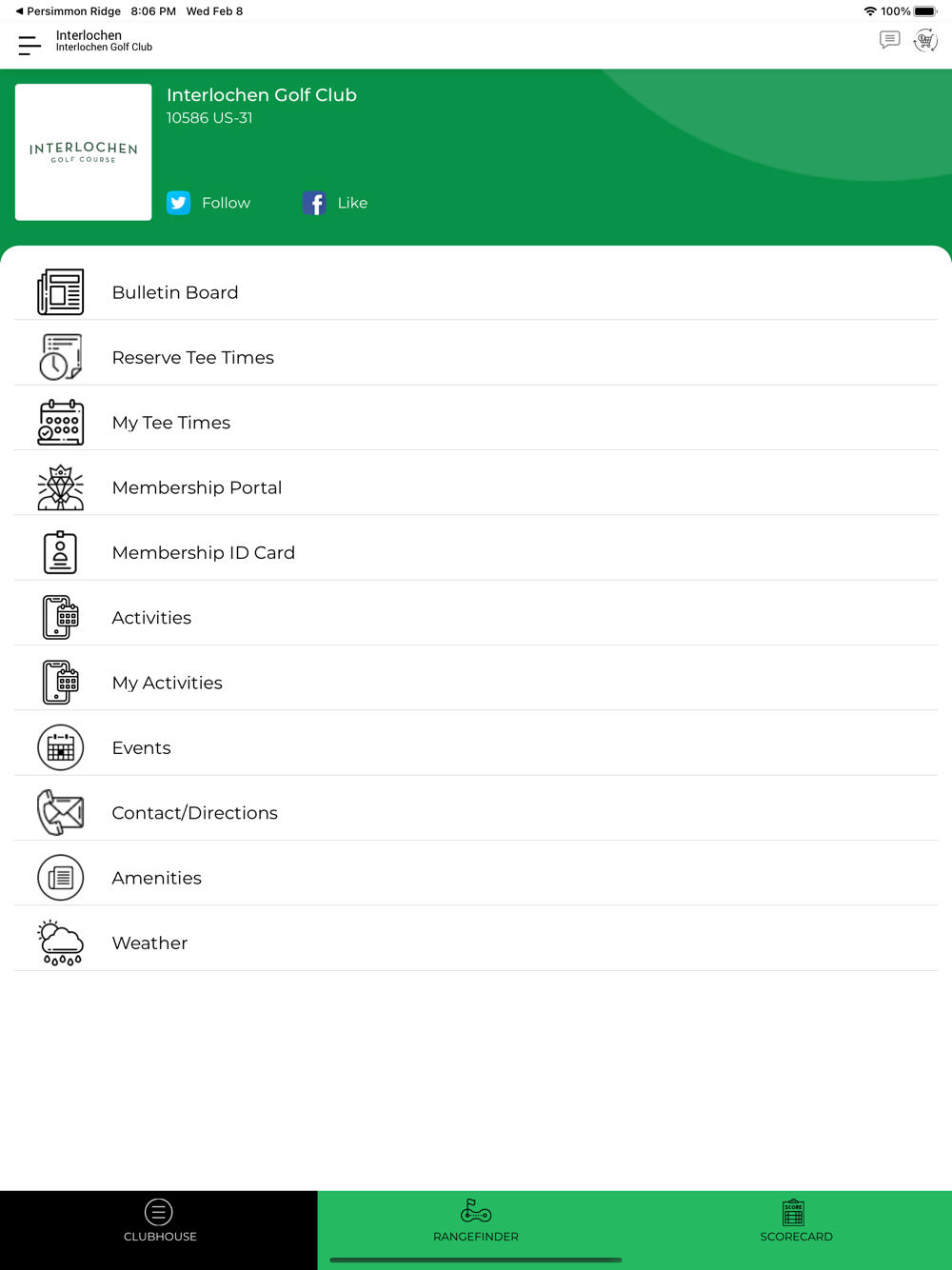This screenshot has width=952, height=1270.
Task: Open the hamburger menu icon
Action: pos(30,45)
